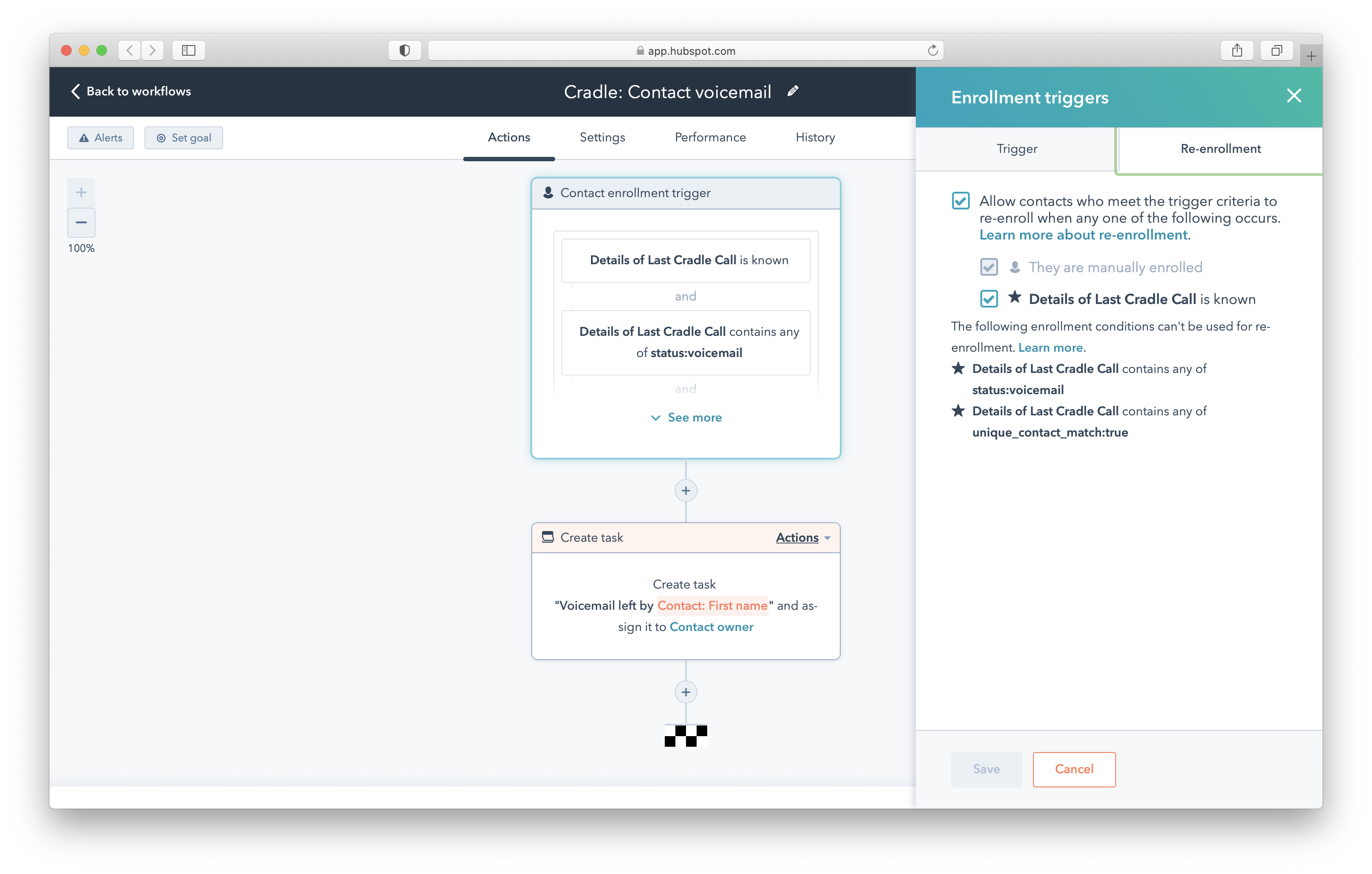Click the pencil icon to rename workflow
This screenshot has height=874, width=1372.
tap(793, 91)
